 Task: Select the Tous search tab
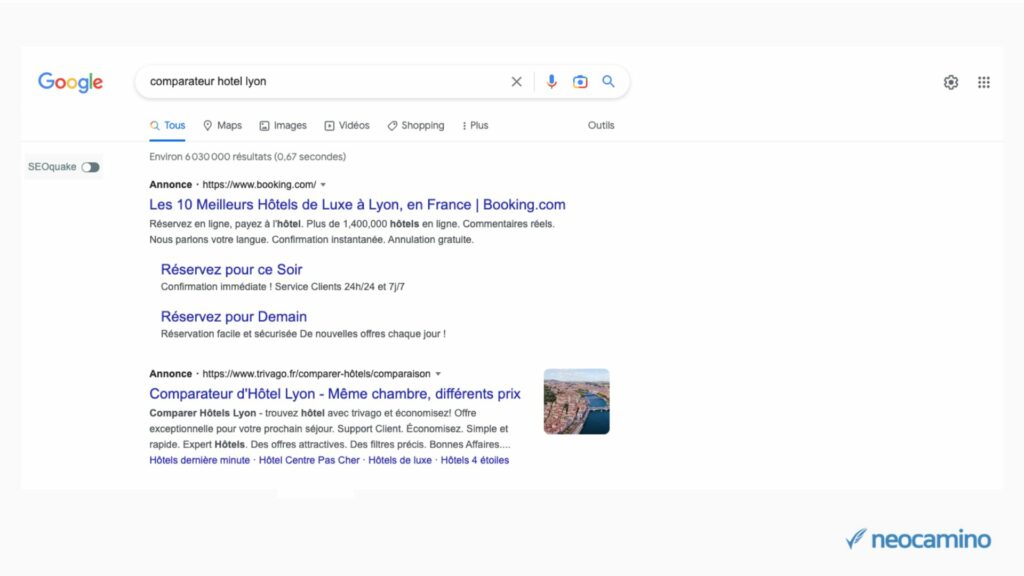pos(167,125)
